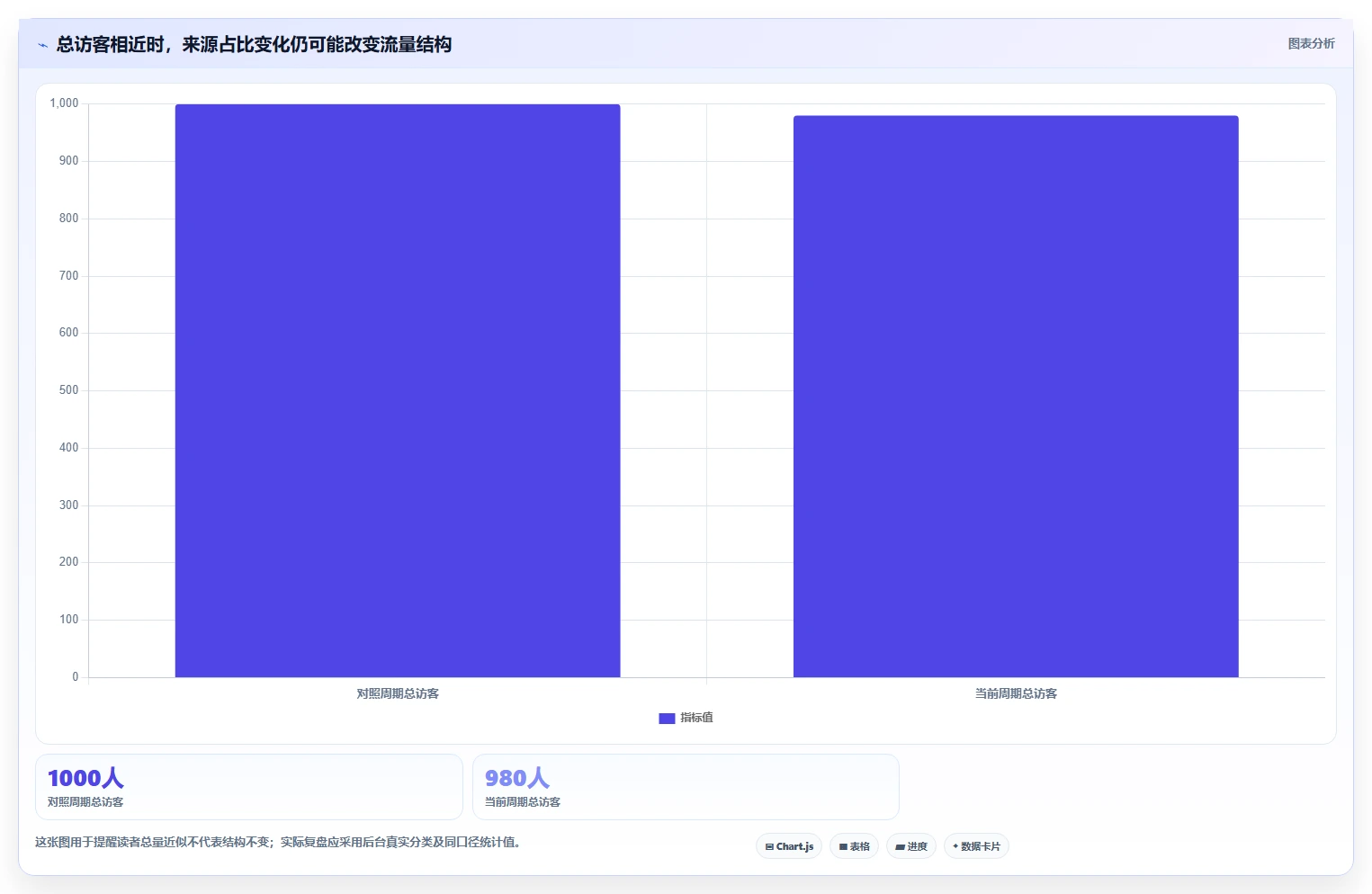This screenshot has width=1372, height=894.
Task: Click the 当前周期总访客 caption under 980人
Action: coord(523,802)
